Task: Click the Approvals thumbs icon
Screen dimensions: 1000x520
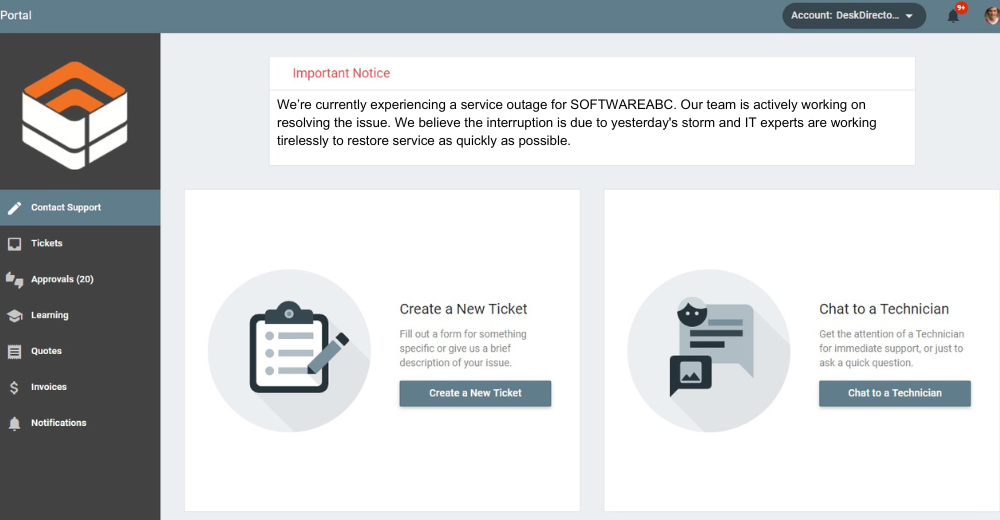Action: [x=14, y=280]
